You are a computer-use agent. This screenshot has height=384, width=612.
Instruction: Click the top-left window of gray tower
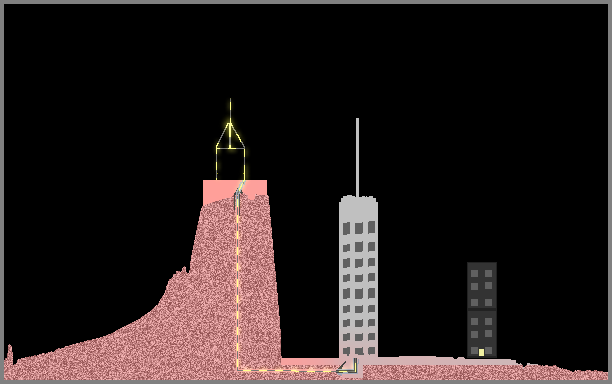point(346,228)
